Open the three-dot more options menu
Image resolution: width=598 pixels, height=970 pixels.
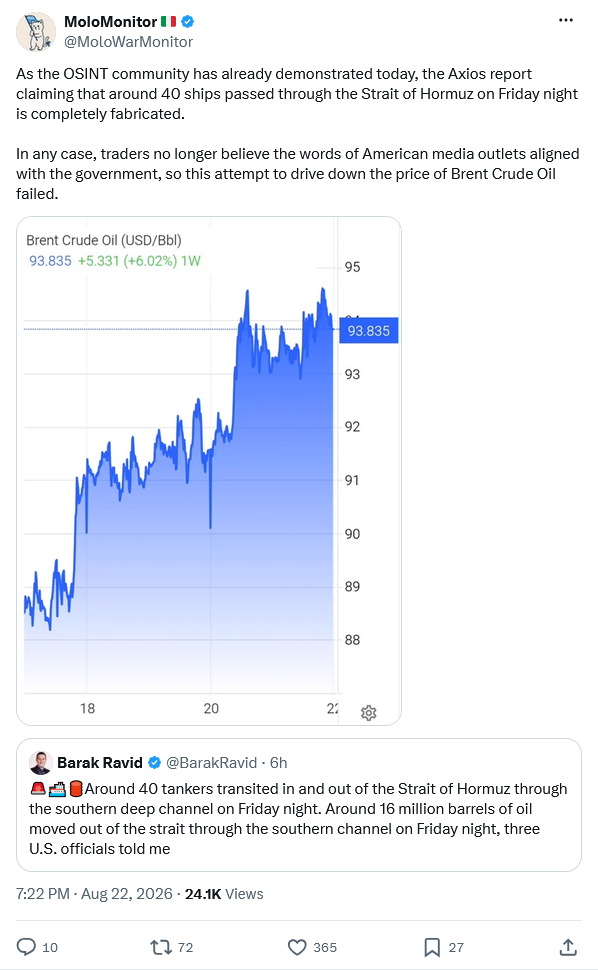(565, 20)
